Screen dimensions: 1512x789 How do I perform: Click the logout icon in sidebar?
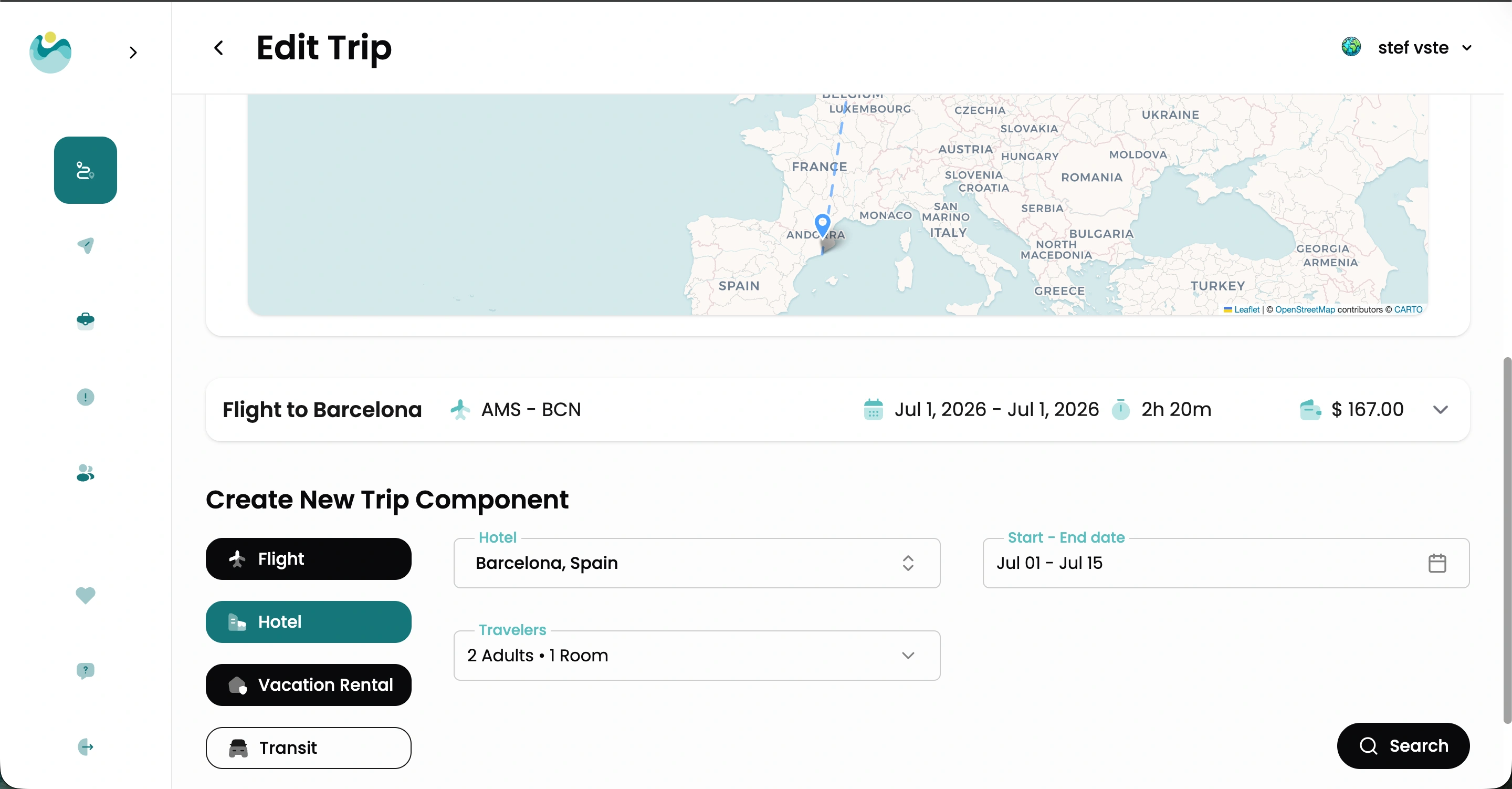[85, 746]
